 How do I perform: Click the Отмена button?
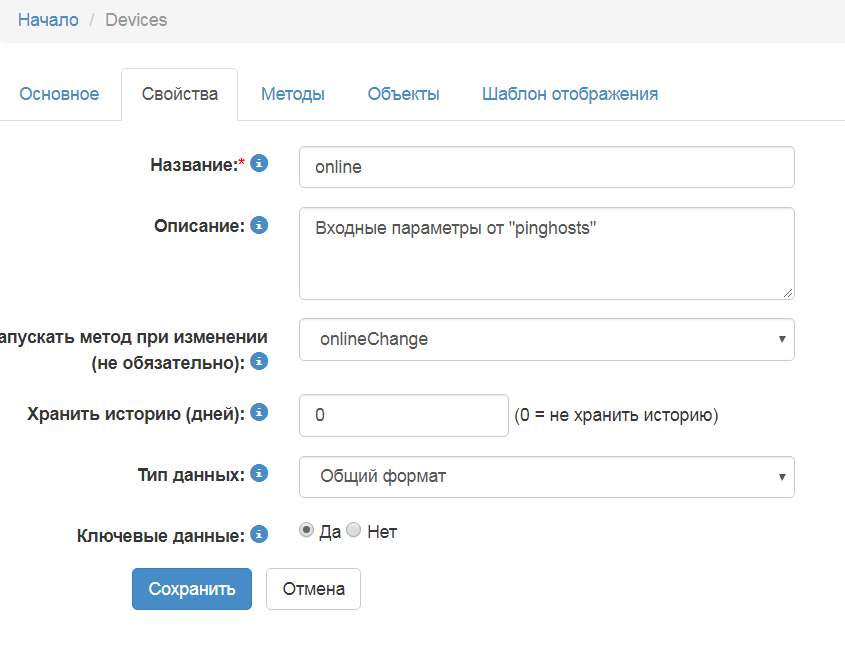312,589
